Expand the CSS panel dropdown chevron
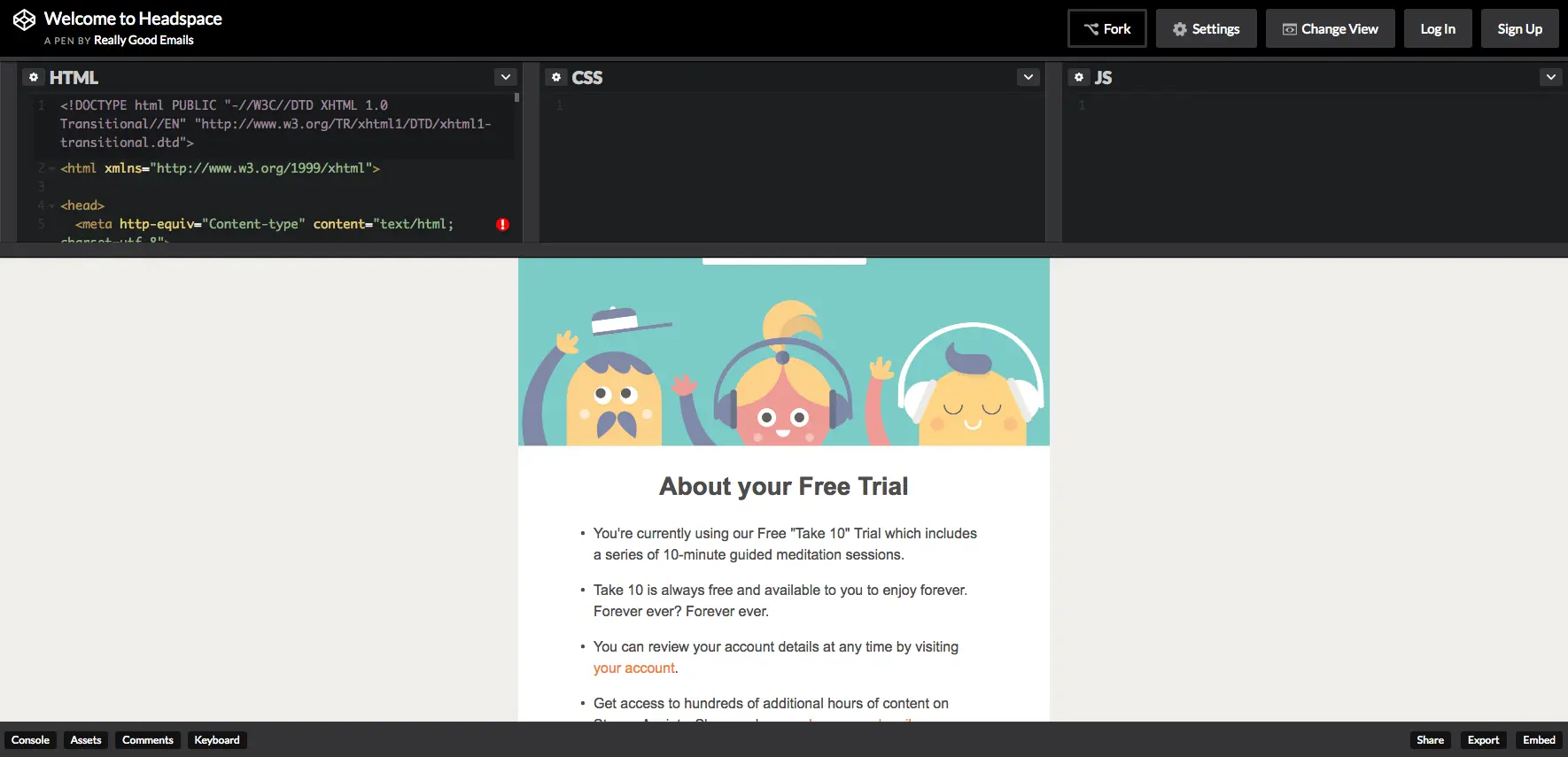 click(1028, 77)
